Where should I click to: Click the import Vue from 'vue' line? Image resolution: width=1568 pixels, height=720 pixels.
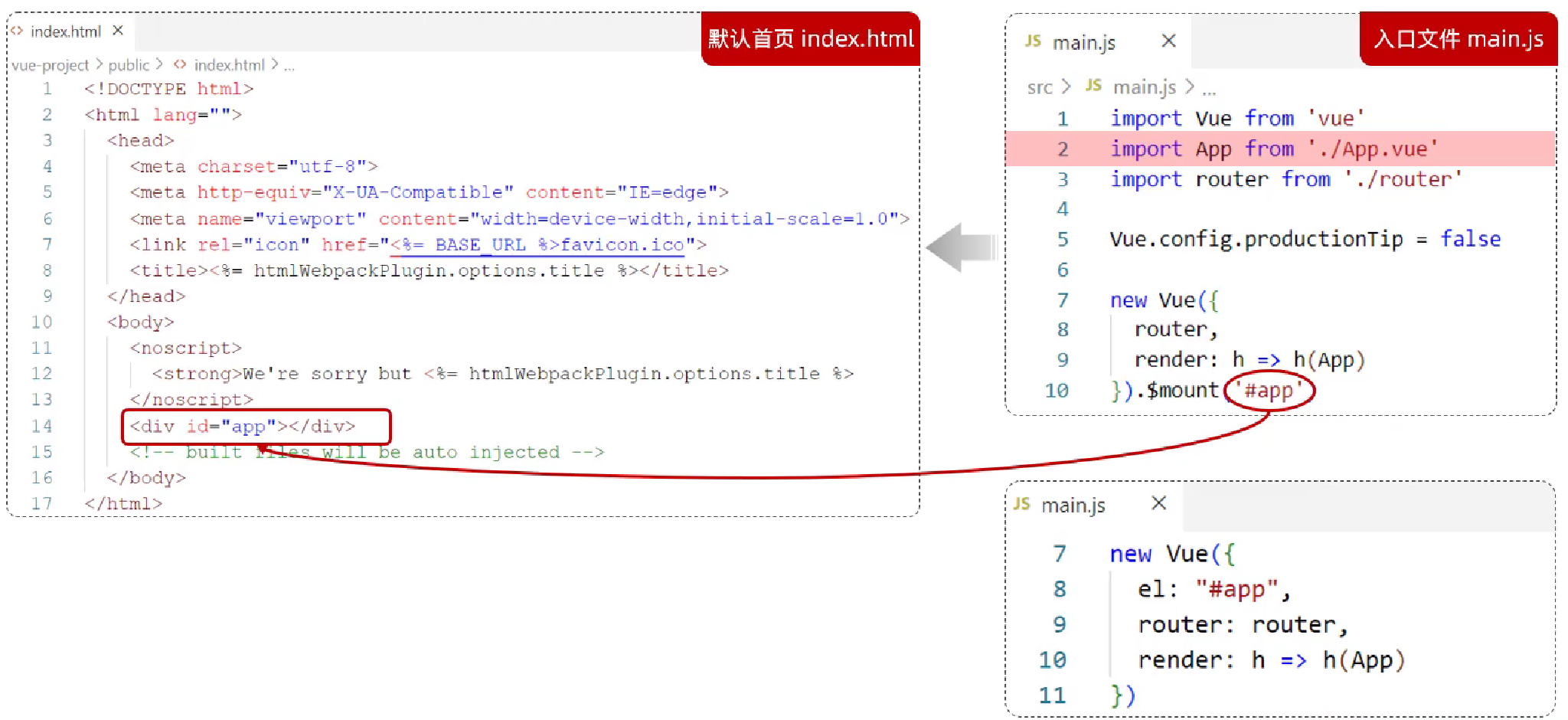click(x=1237, y=119)
